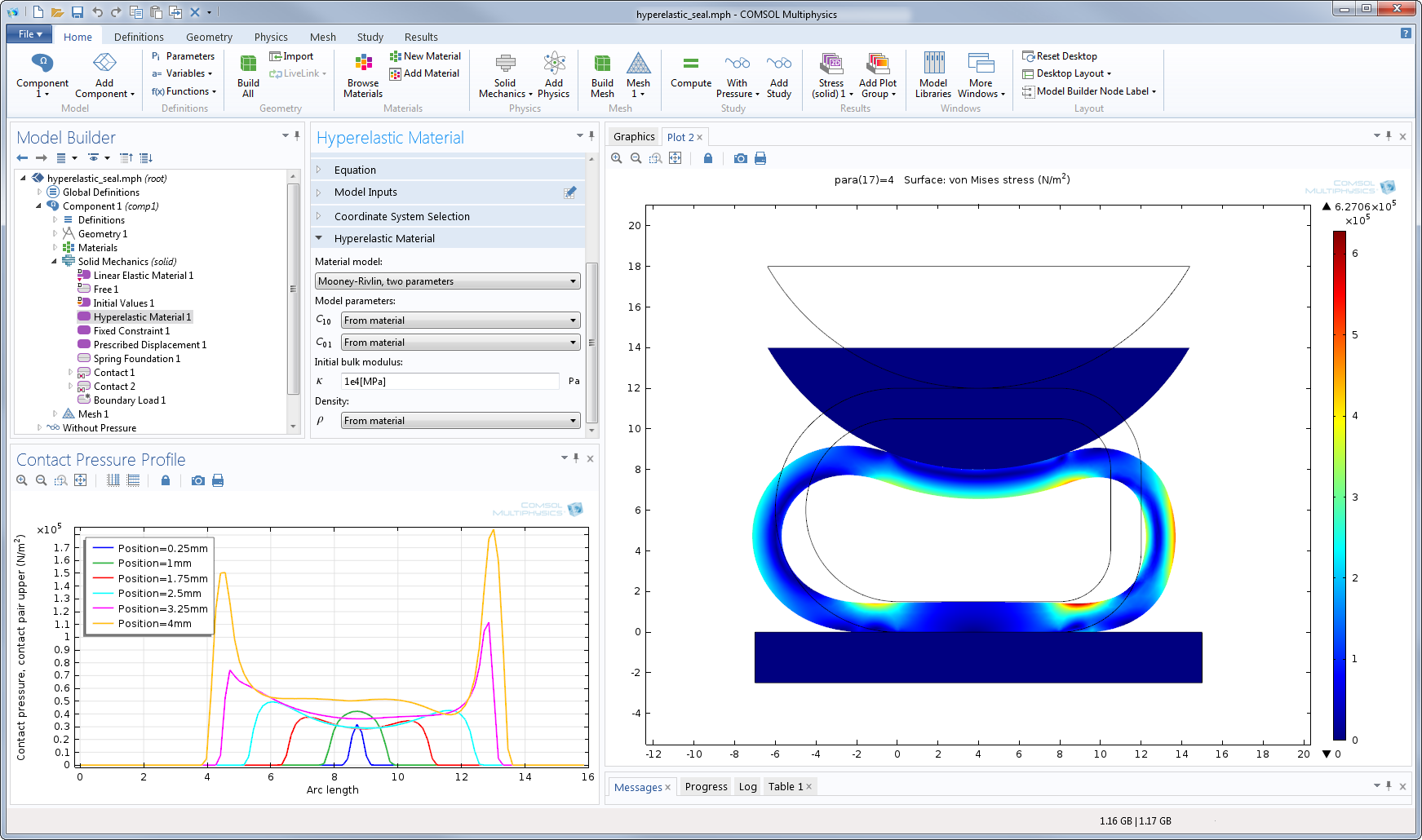Toggle x-axis log scale in Contact Pressure Profile
Viewport: 1422px width, 840px height.
pyautogui.click(x=113, y=480)
